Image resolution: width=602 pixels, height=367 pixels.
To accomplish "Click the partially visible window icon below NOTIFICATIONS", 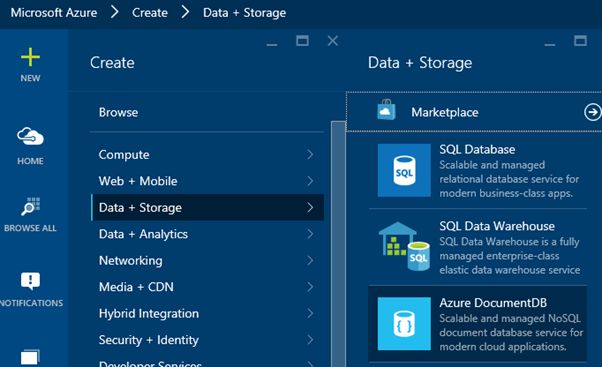I will [x=30, y=357].
